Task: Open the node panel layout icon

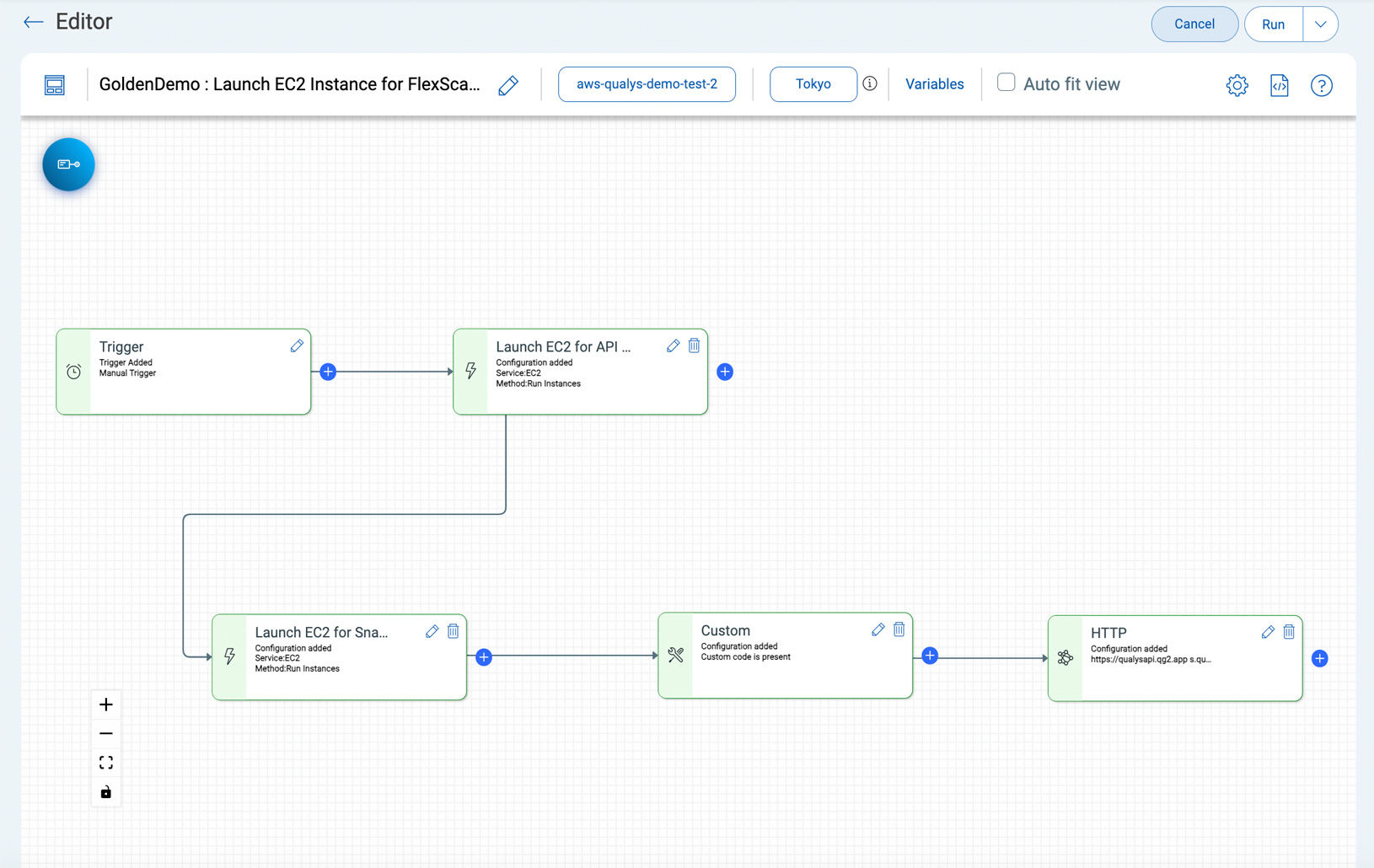Action: coord(55,85)
